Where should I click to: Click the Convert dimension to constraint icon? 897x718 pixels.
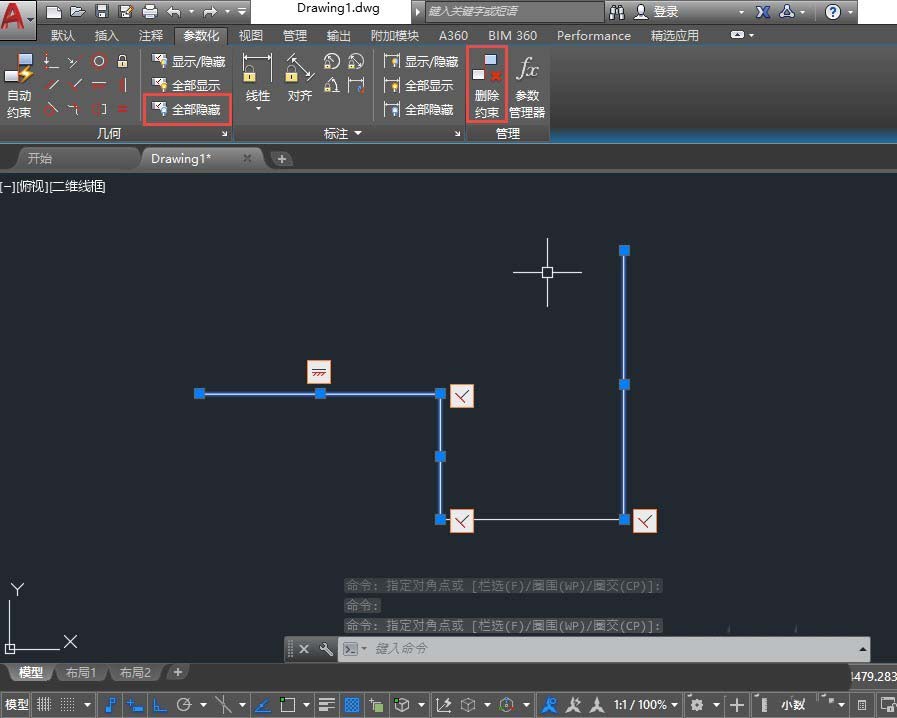(356, 86)
